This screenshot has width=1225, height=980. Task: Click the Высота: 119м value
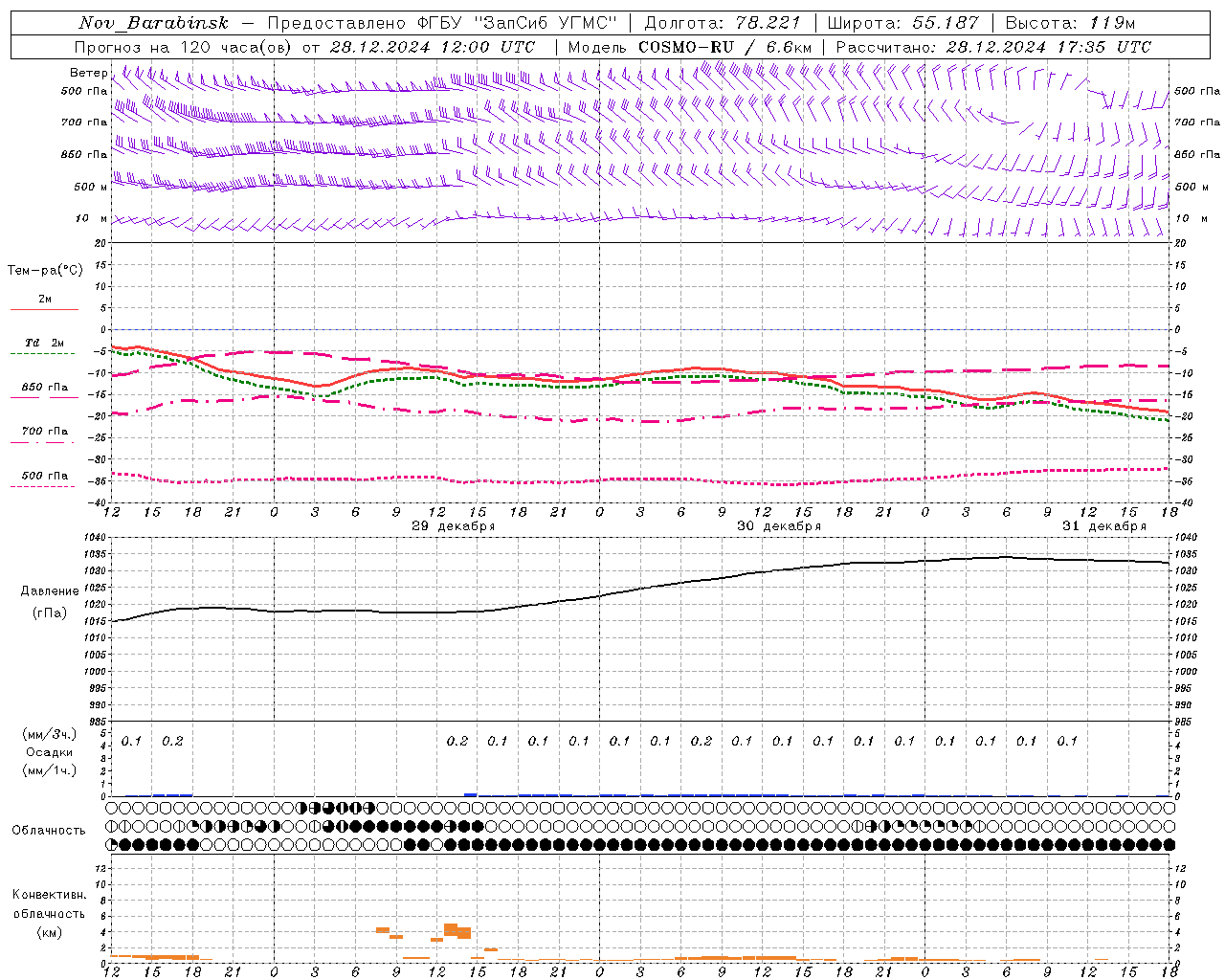point(1070,23)
